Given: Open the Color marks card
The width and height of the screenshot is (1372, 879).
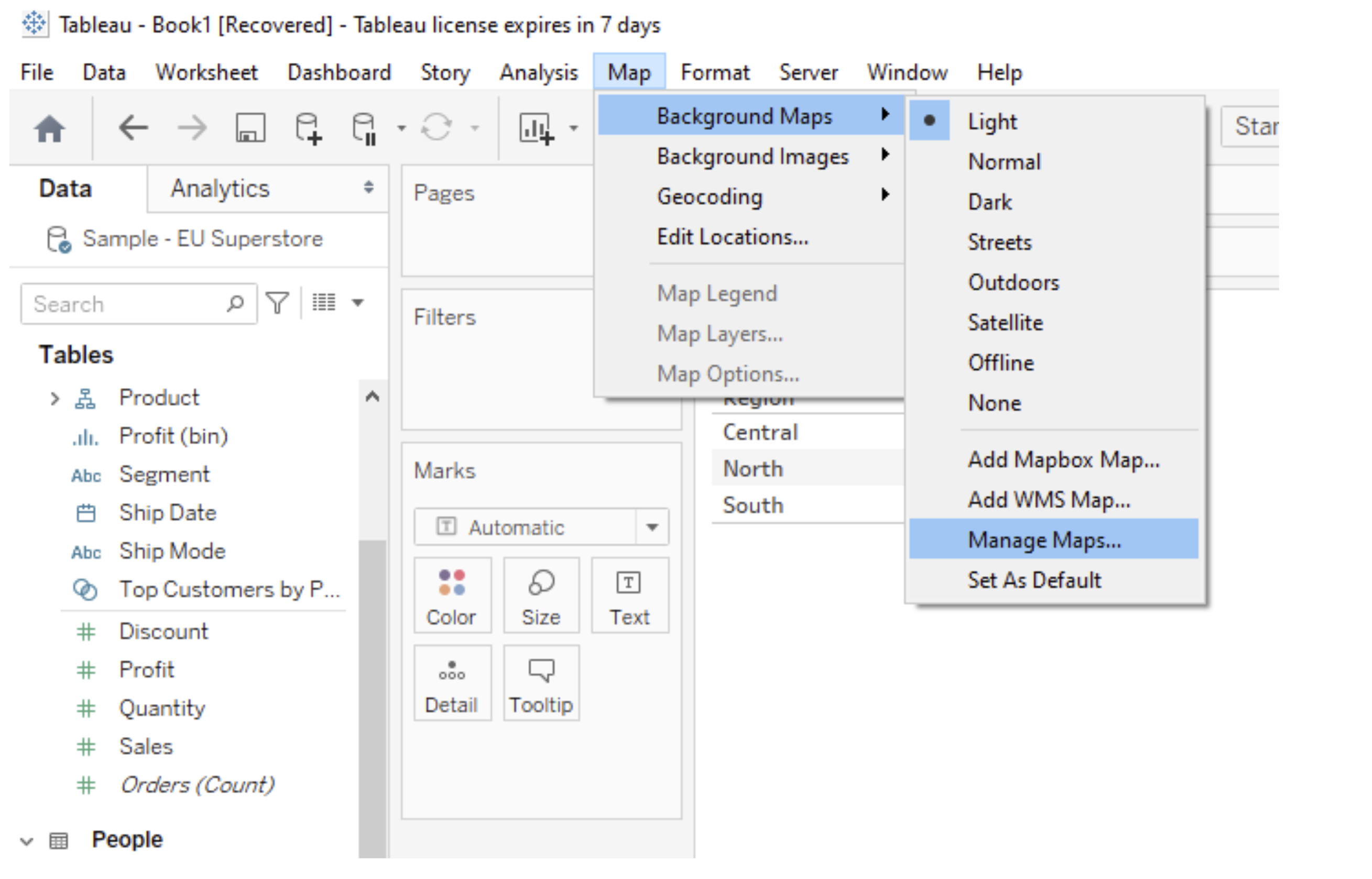Looking at the screenshot, I should (452, 595).
